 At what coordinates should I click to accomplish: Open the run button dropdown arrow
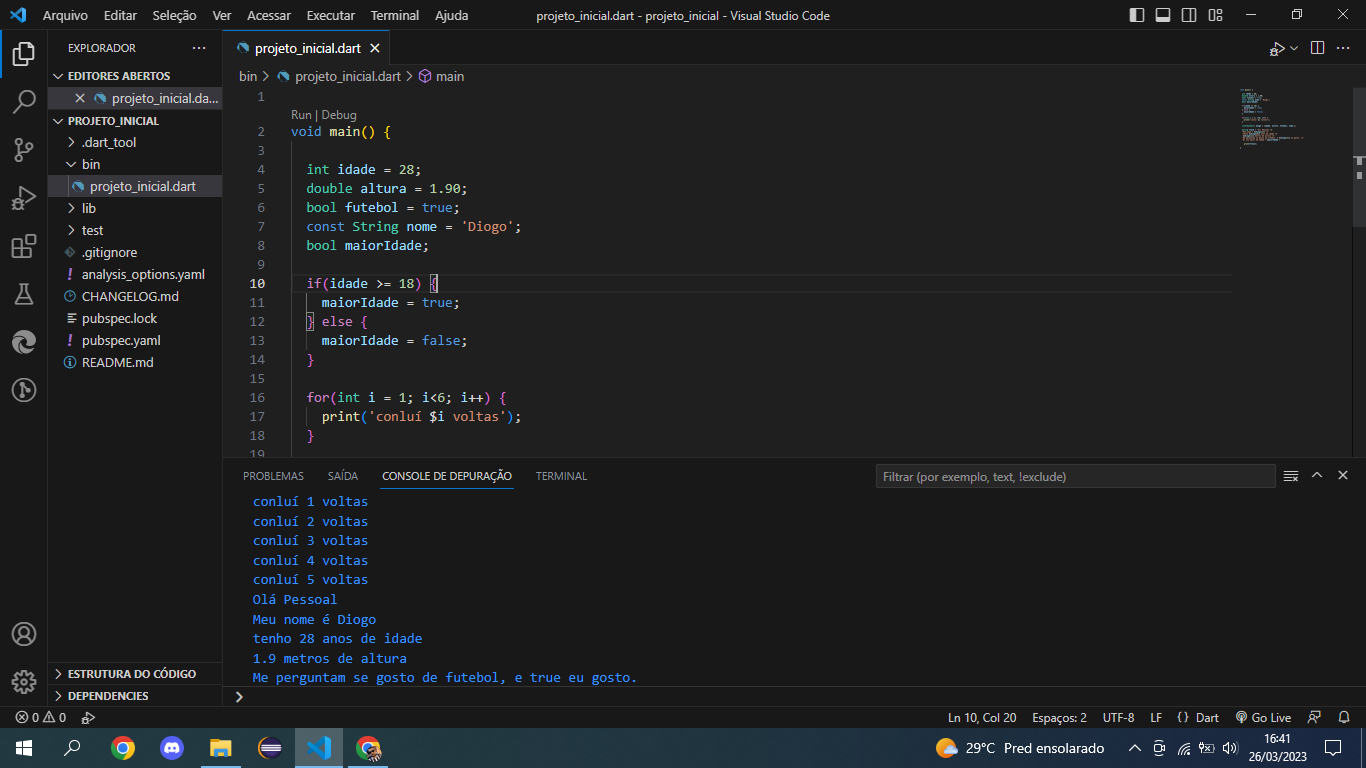pyautogui.click(x=1294, y=48)
